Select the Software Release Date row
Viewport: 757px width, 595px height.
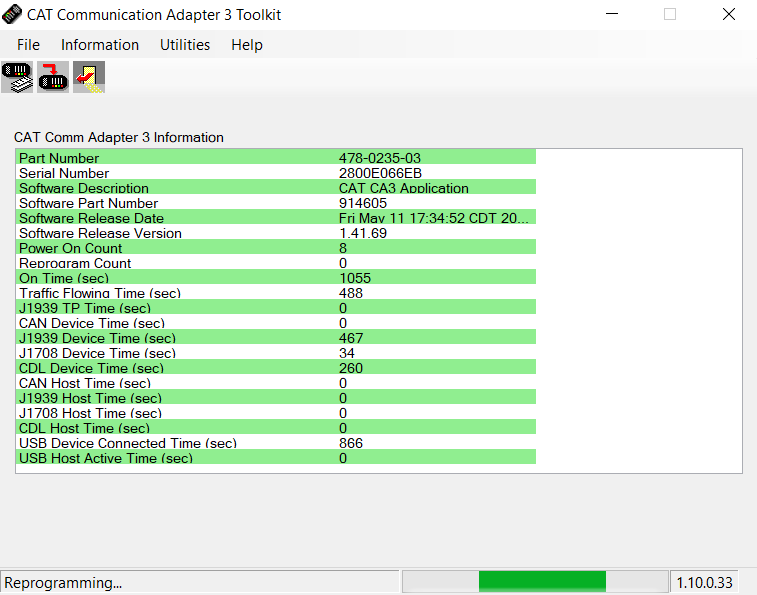[276, 217]
